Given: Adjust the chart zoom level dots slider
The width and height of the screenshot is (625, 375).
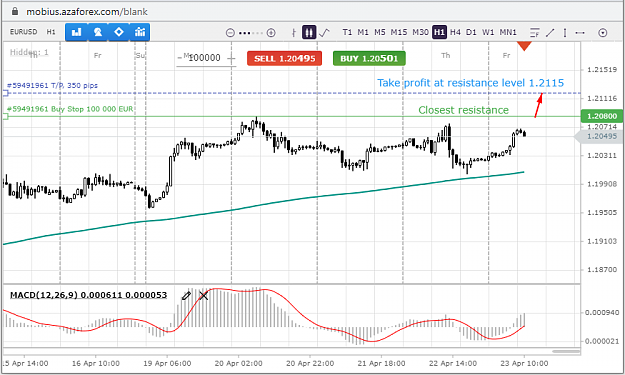Looking at the screenshot, I should click(250, 33).
